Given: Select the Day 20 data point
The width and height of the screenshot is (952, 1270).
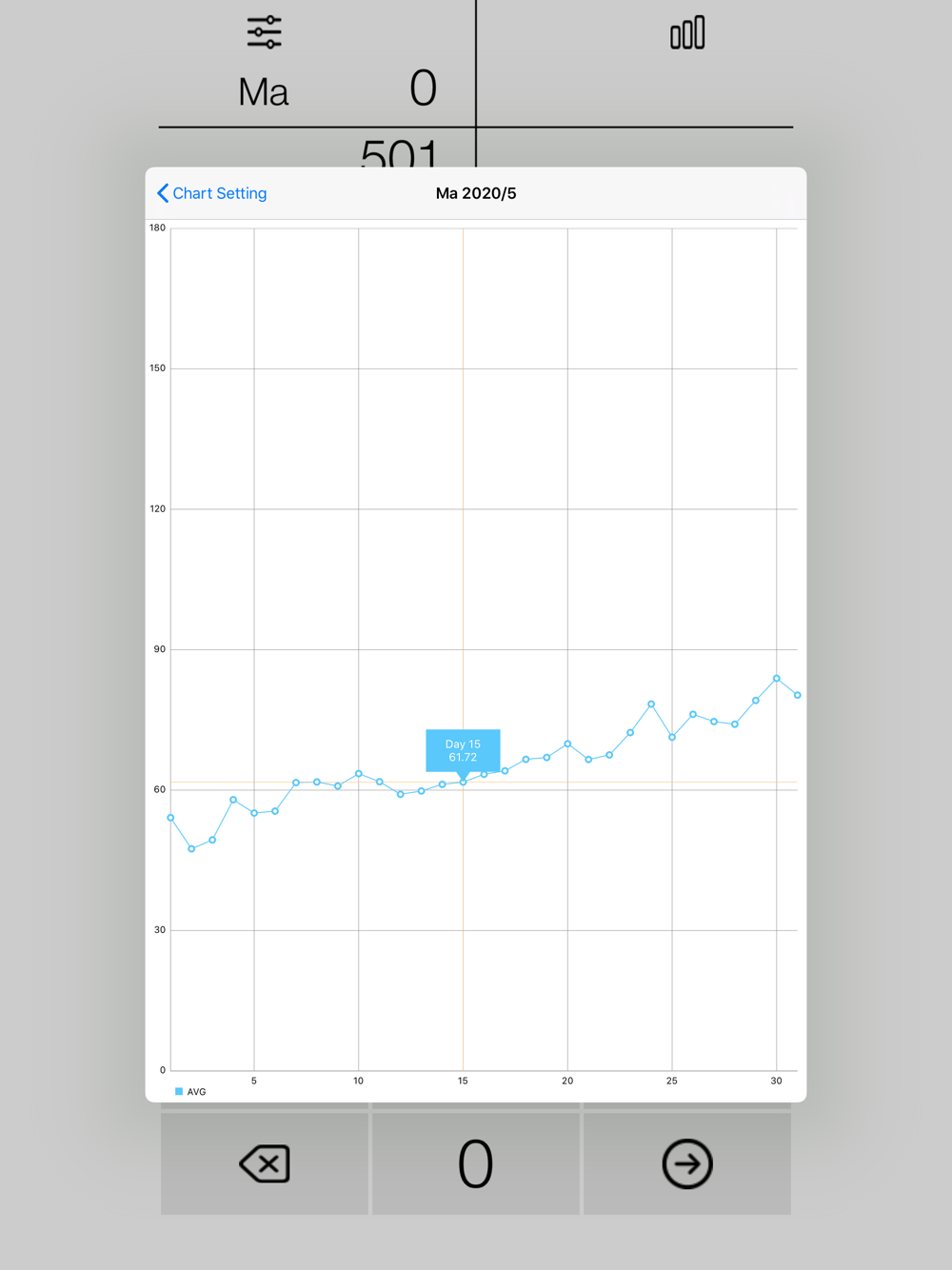Looking at the screenshot, I should [x=567, y=744].
